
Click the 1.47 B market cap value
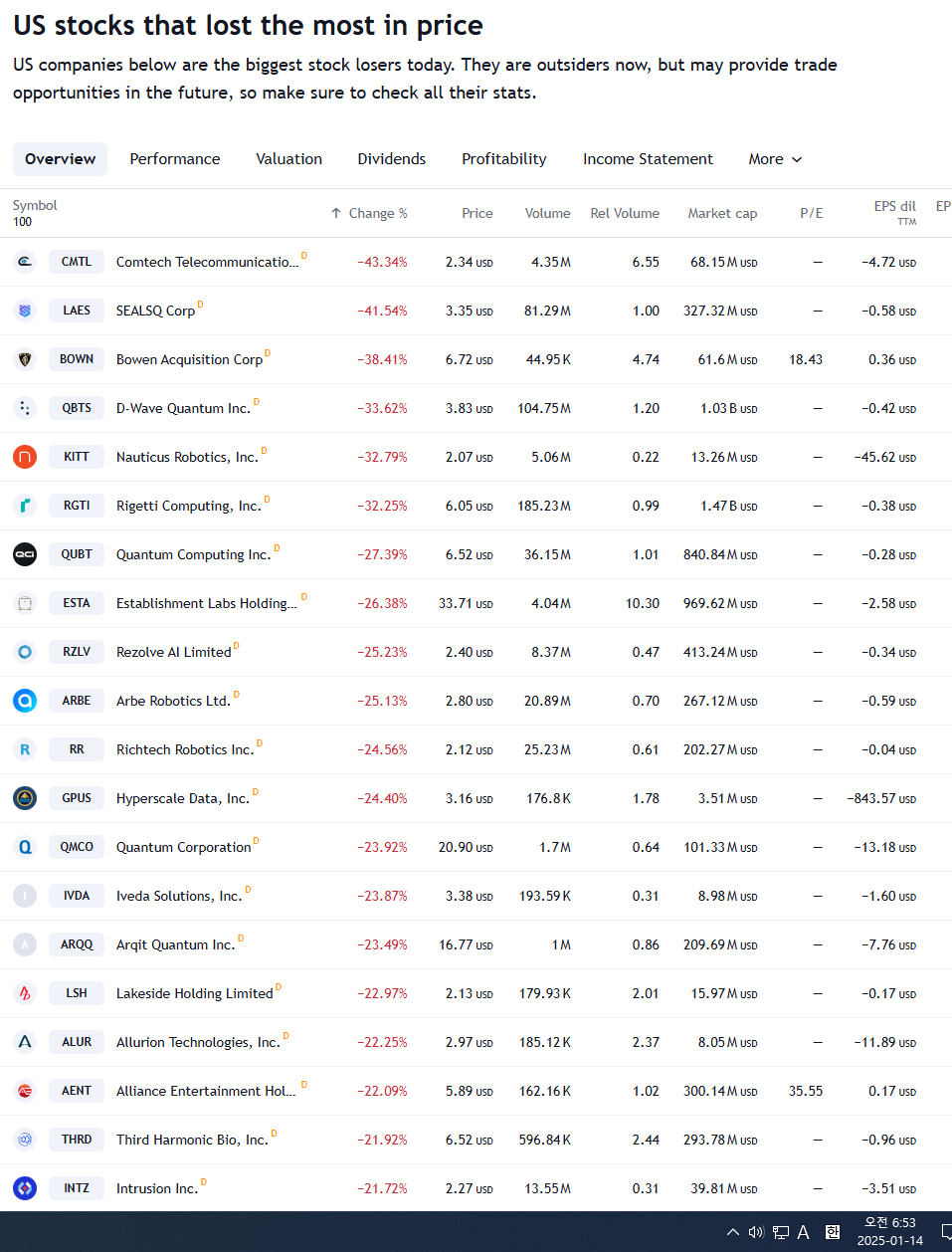(x=728, y=507)
